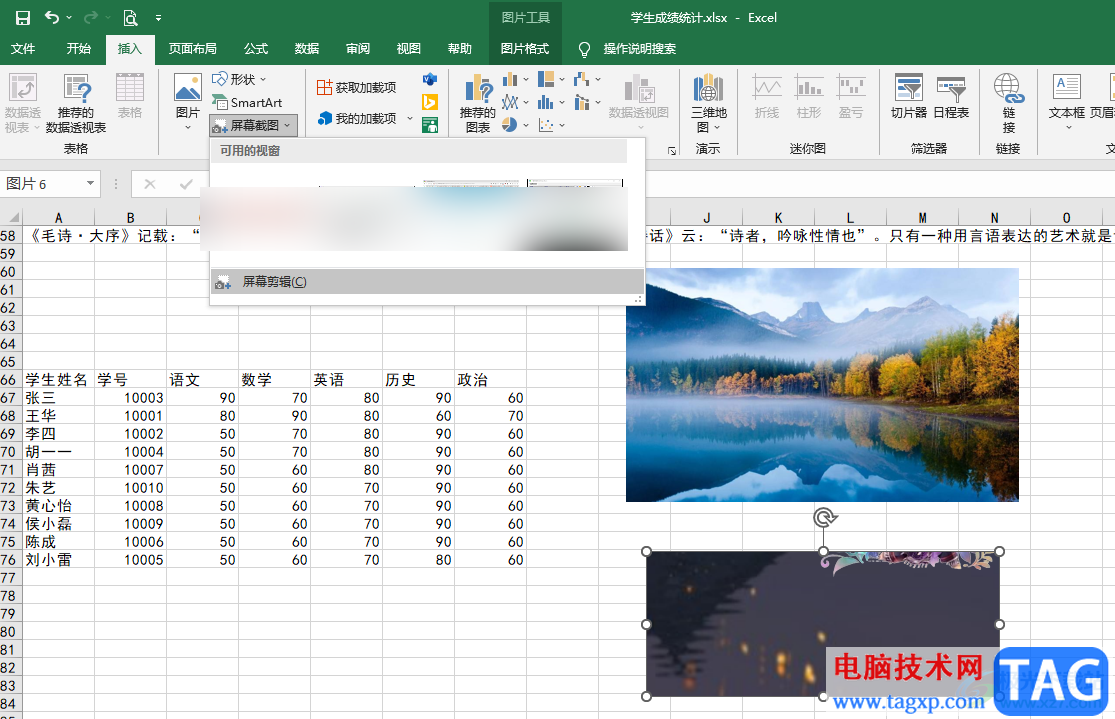Open the chart group dialog launcher
The height and width of the screenshot is (719, 1115).
click(671, 150)
